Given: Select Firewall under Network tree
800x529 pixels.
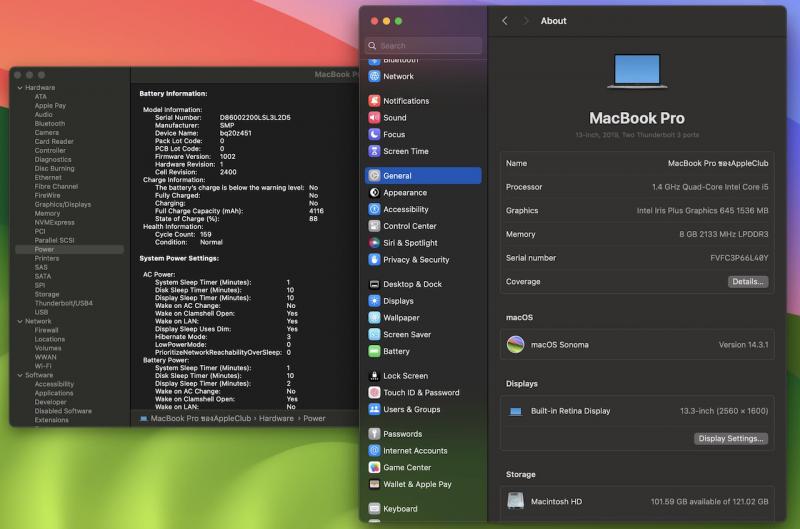Looking at the screenshot, I should tap(46, 330).
